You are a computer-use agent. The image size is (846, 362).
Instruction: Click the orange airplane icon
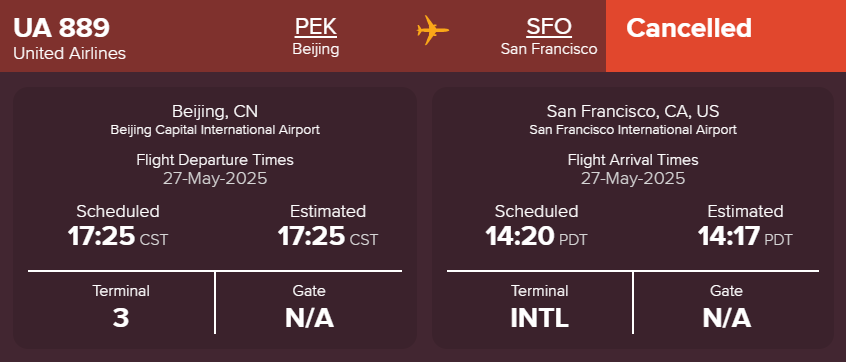point(433,30)
